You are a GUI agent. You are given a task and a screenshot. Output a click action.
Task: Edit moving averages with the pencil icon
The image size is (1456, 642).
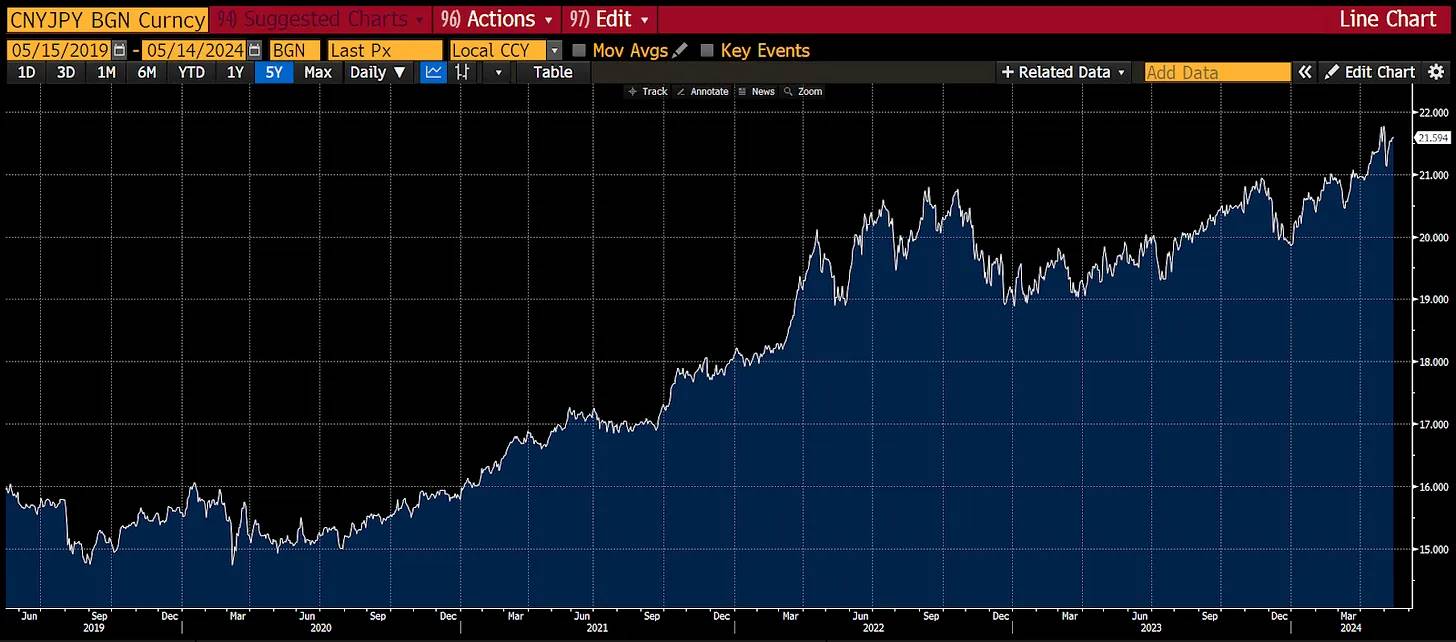681,50
